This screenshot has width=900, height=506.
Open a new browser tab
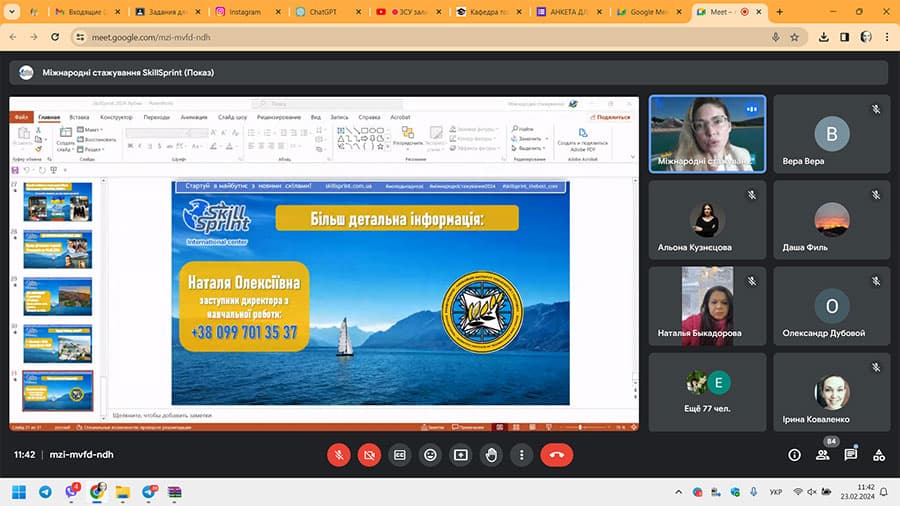click(x=779, y=12)
